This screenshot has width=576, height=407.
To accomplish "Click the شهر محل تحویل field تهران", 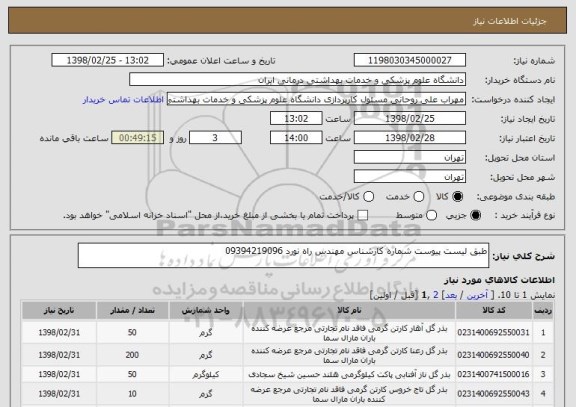I will (410, 177).
